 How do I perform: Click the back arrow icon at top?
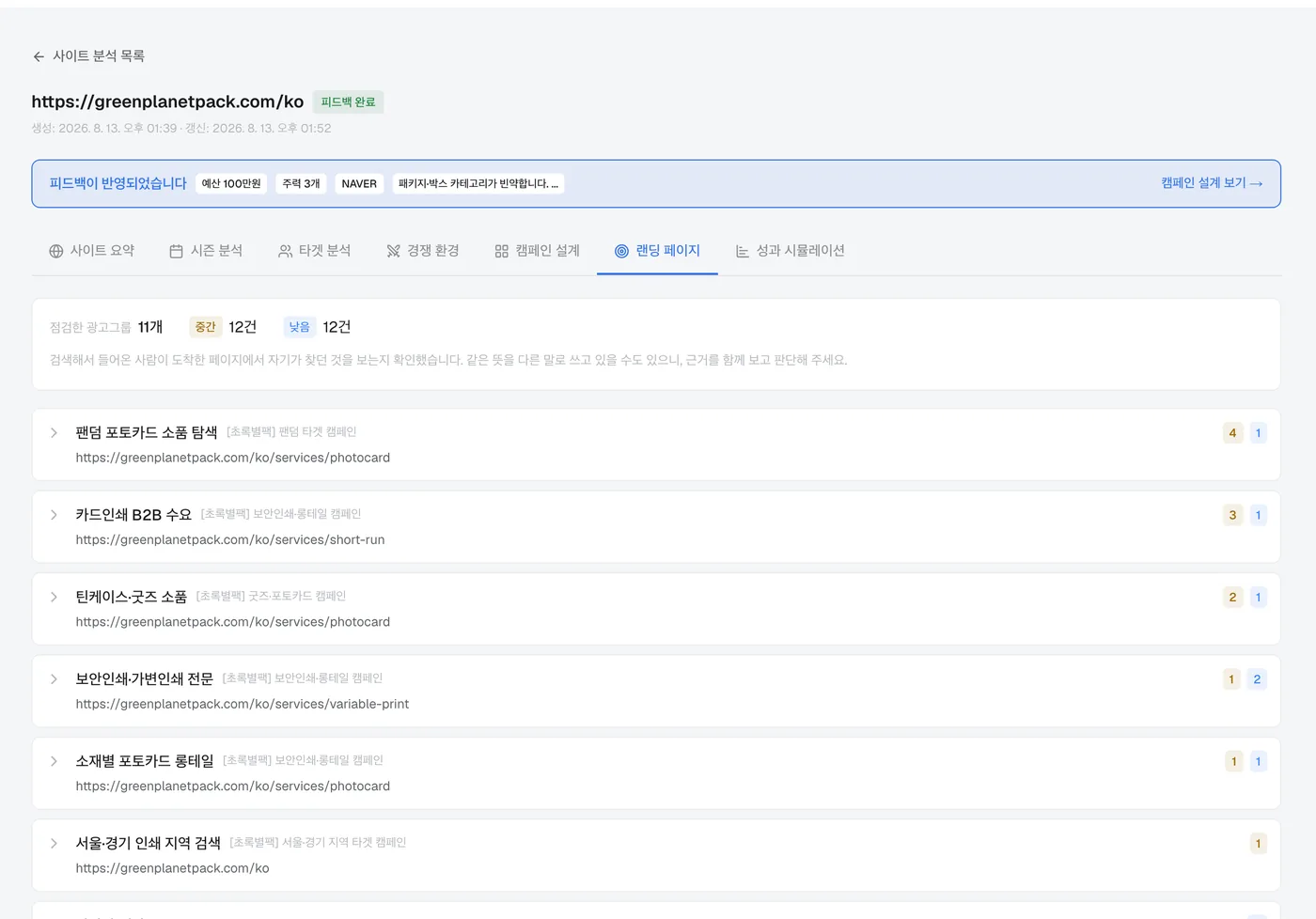pos(39,56)
